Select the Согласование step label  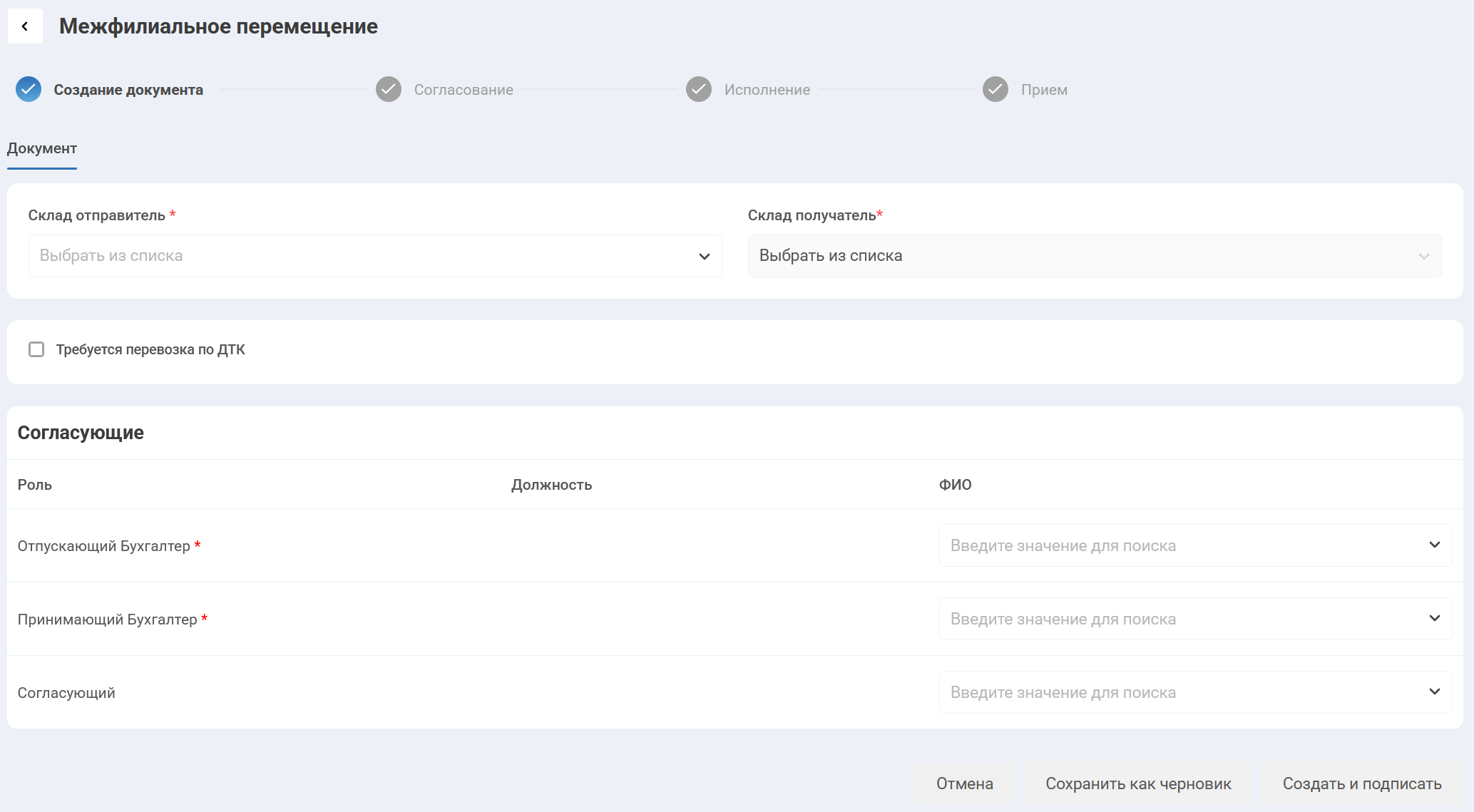tap(464, 90)
